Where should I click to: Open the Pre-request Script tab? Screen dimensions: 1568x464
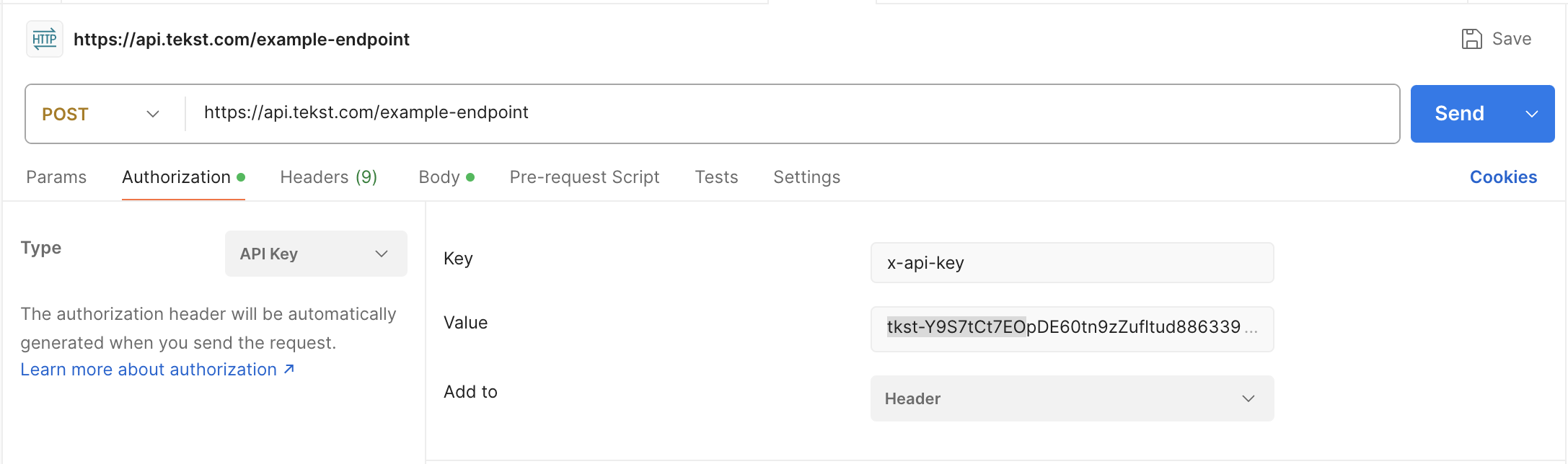pyautogui.click(x=584, y=177)
